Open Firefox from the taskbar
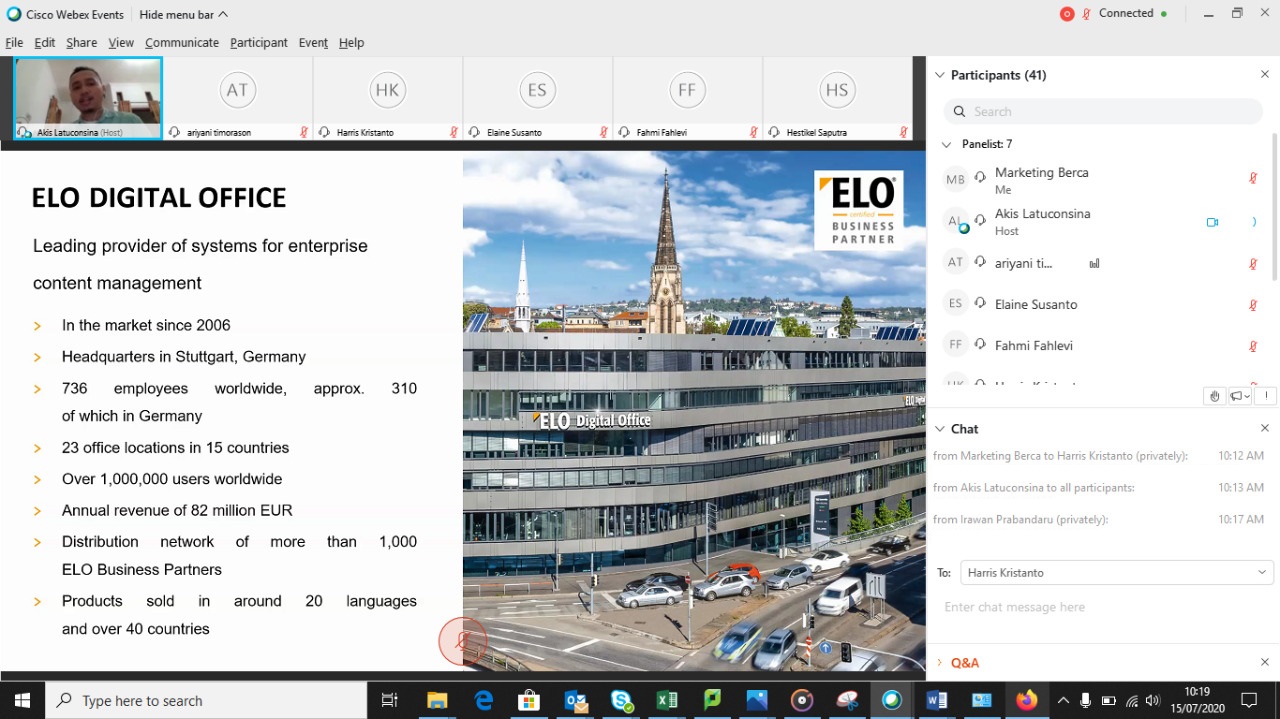Viewport: 1280px width, 719px height. pyautogui.click(x=1027, y=700)
